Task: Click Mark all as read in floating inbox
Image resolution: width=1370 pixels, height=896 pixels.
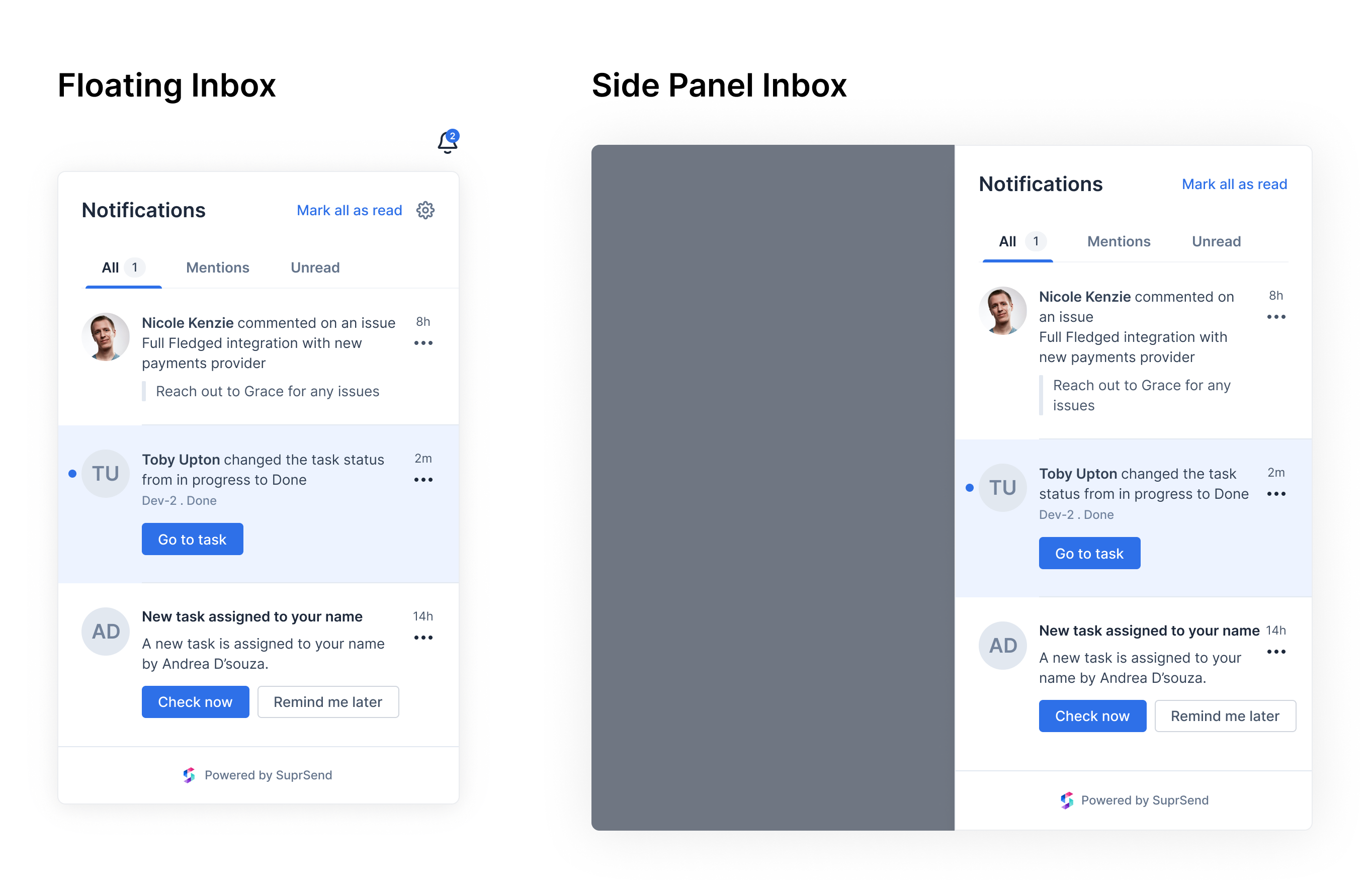Action: click(x=350, y=210)
